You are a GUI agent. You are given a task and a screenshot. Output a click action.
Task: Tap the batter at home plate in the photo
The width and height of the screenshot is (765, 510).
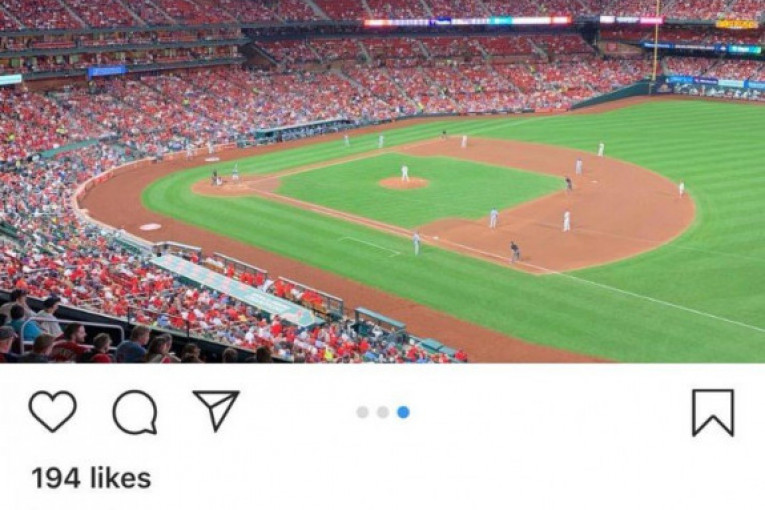pos(235,172)
